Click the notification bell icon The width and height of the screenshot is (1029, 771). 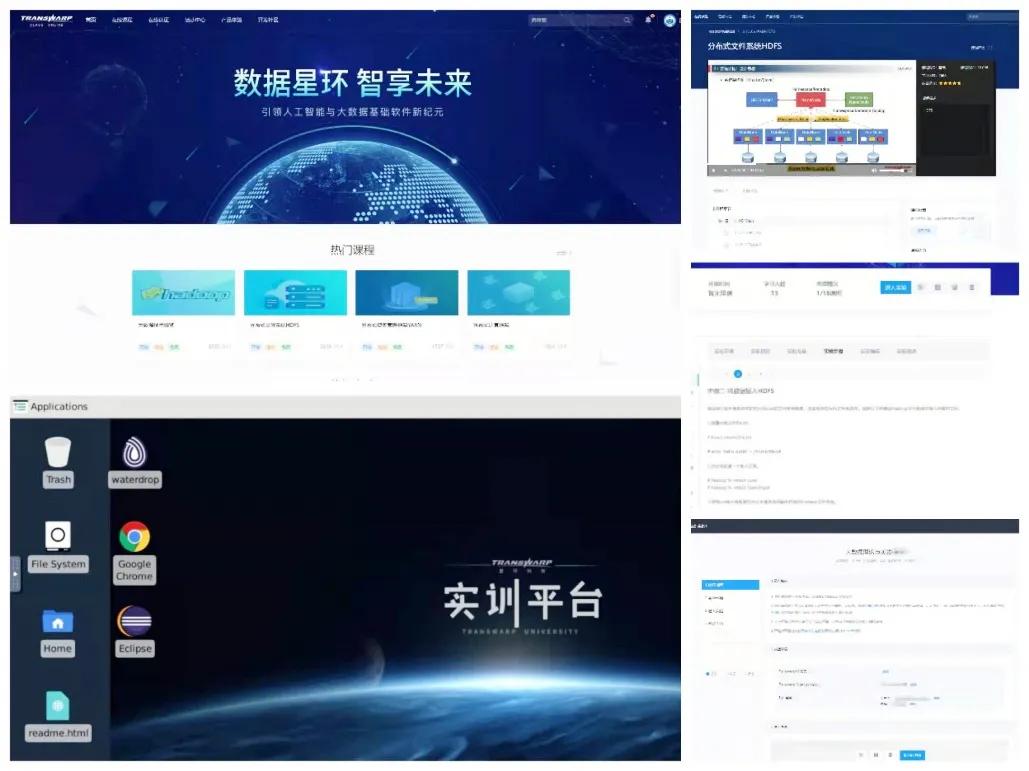click(x=649, y=20)
